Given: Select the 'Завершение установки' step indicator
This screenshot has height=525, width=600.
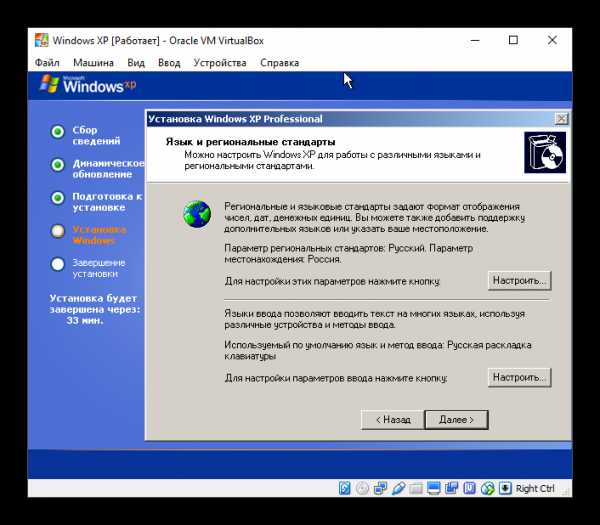Looking at the screenshot, I should pos(58,263).
